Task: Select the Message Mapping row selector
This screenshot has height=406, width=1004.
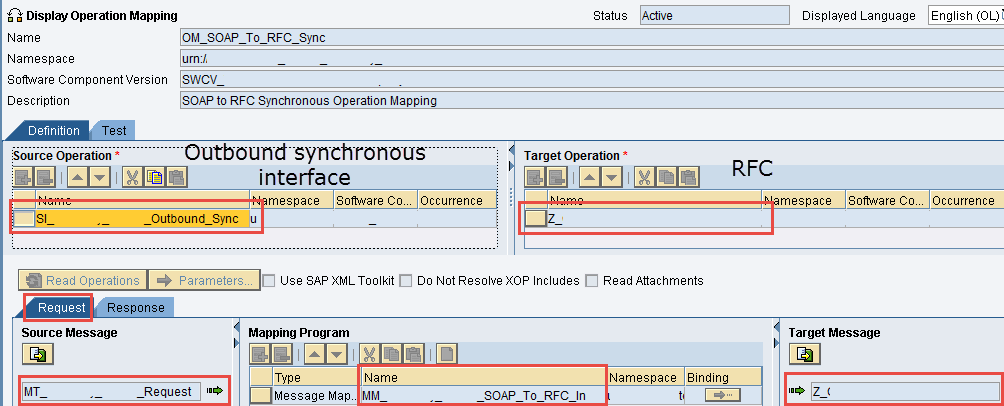Action: click(x=261, y=396)
